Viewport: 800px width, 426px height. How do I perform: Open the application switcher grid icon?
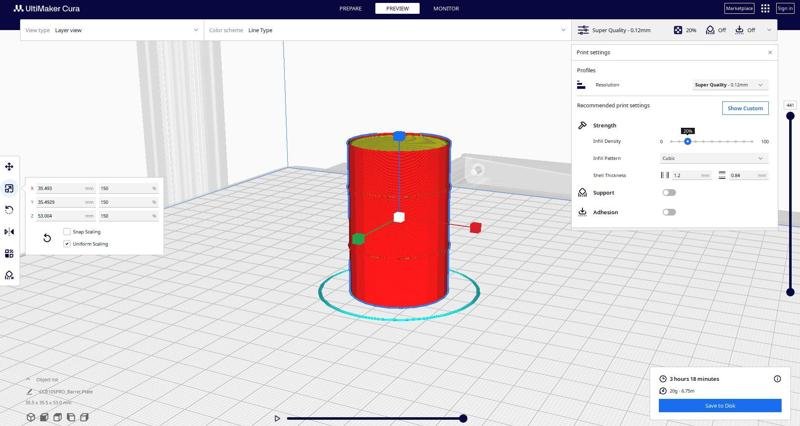(x=765, y=8)
